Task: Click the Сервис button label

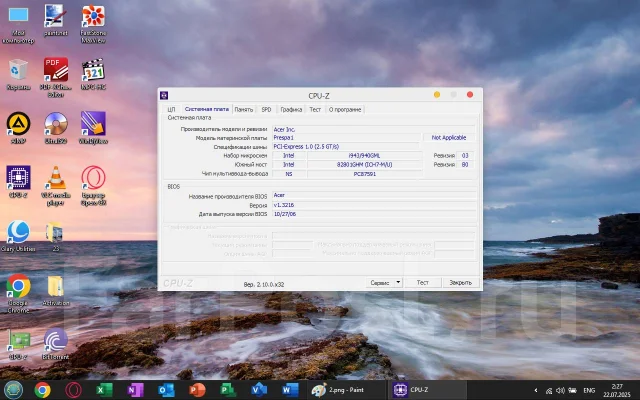Action: point(380,282)
